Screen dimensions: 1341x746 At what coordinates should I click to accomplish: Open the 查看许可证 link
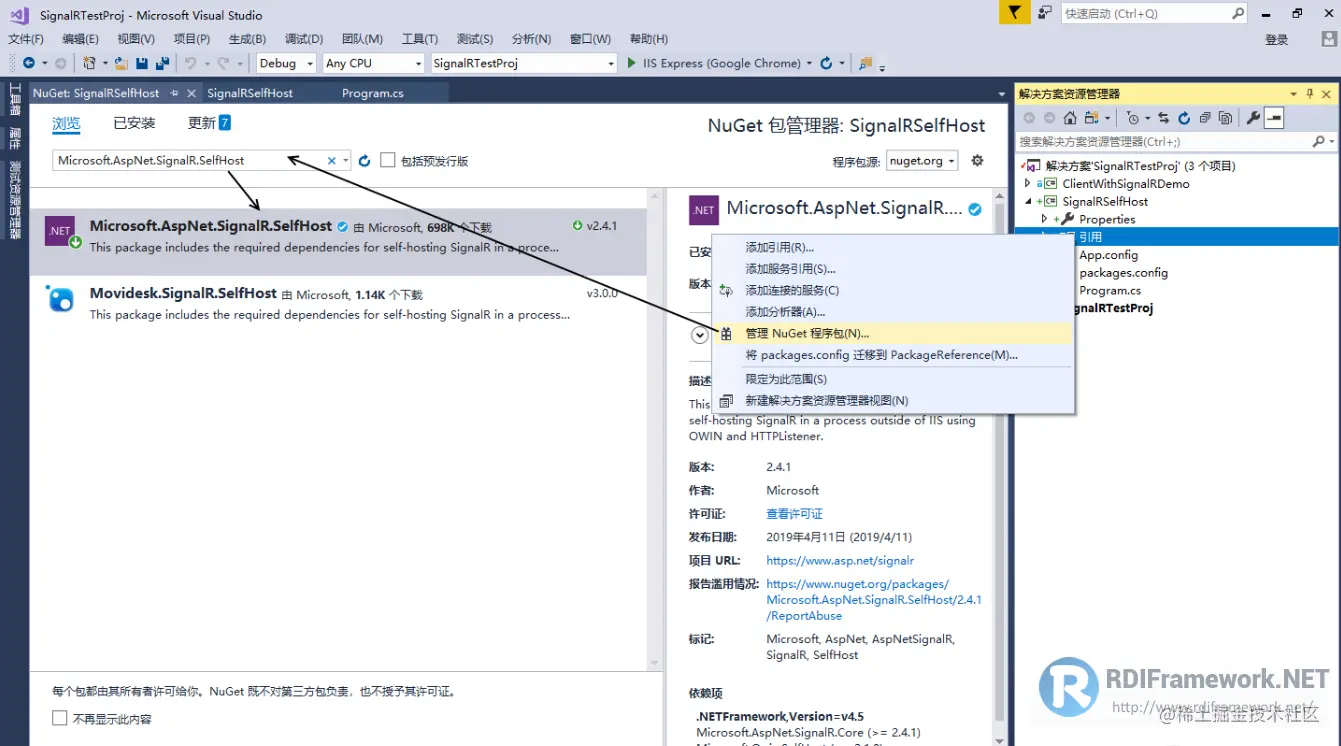pyautogui.click(x=794, y=514)
